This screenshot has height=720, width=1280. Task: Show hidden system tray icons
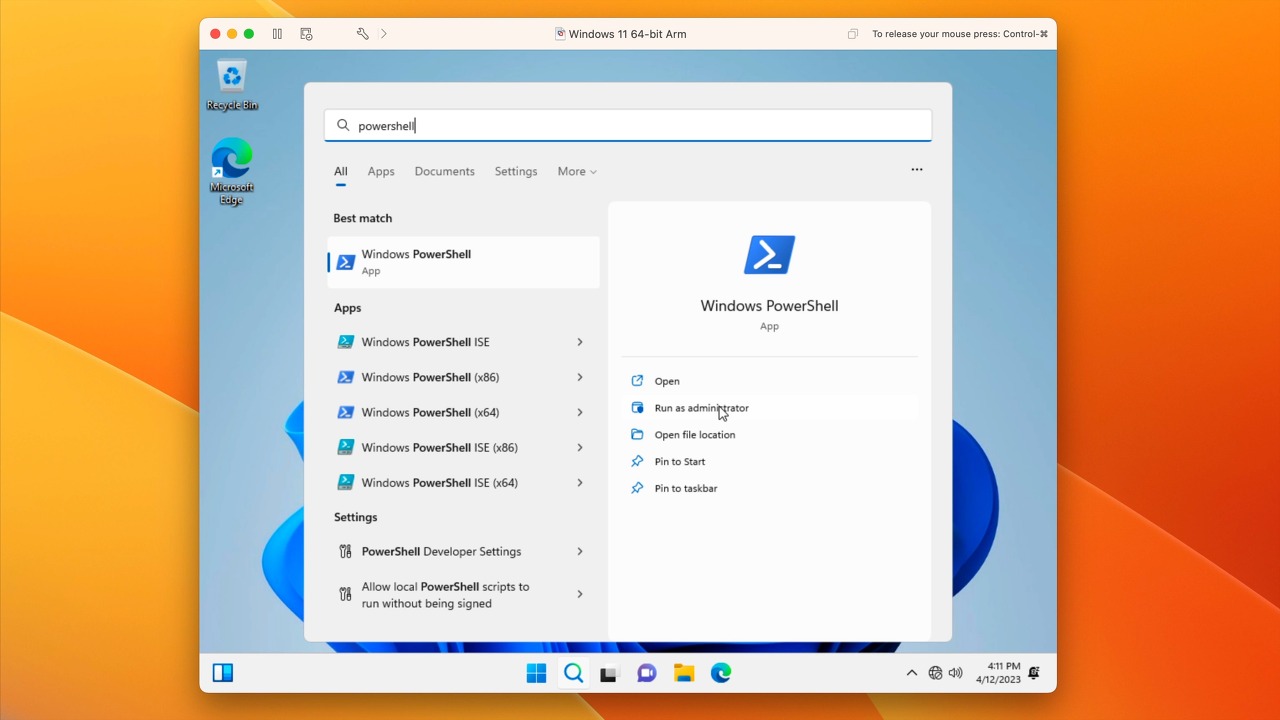tap(911, 673)
